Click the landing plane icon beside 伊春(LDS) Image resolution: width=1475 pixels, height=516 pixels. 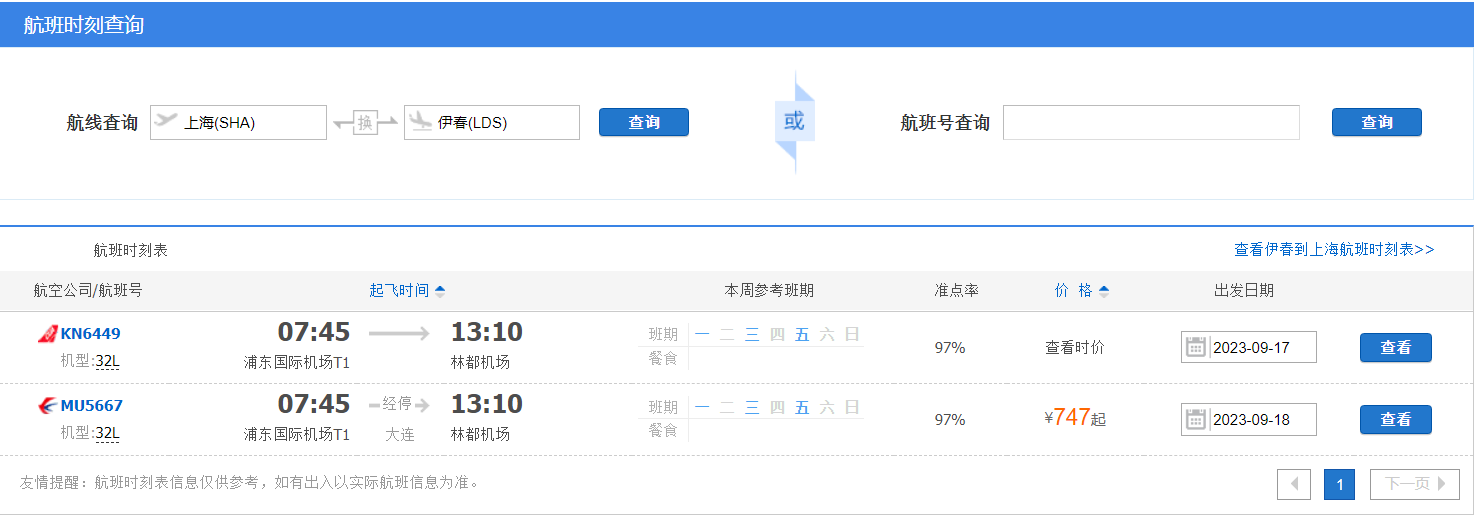click(420, 122)
